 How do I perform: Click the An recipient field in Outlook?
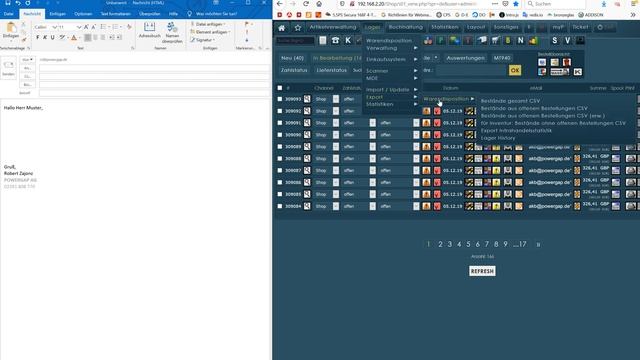click(155, 68)
